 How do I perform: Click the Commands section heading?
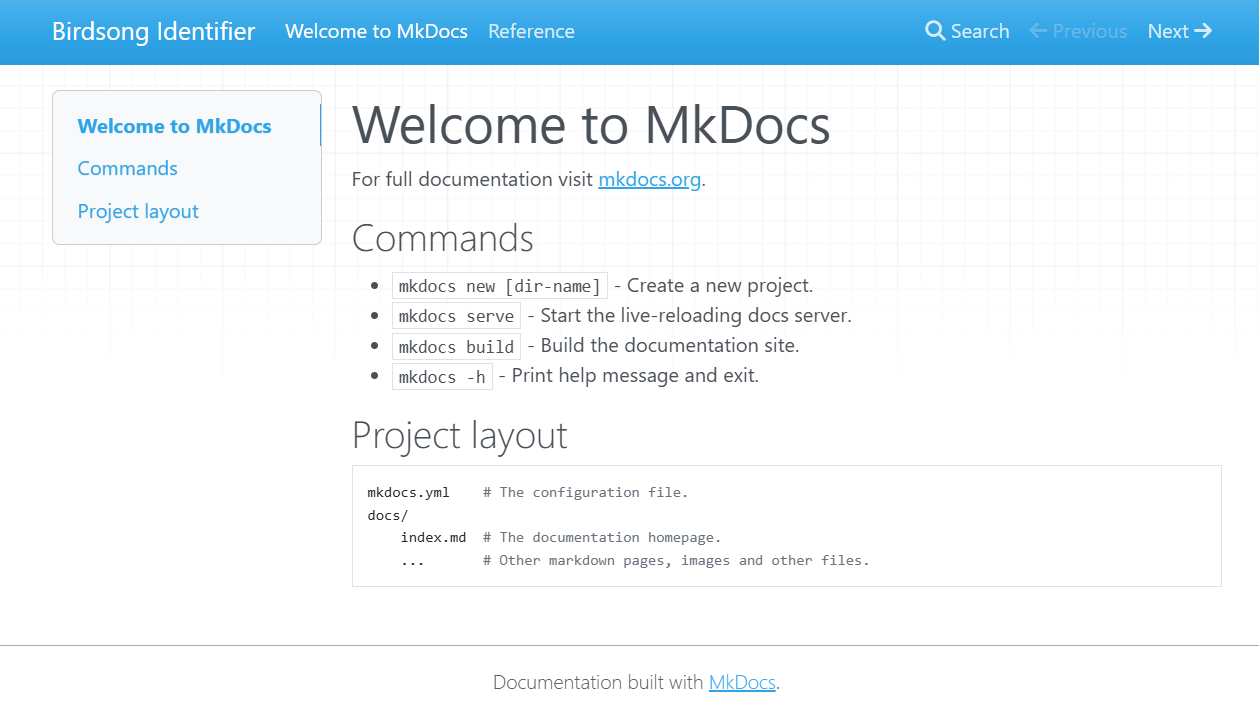(x=443, y=238)
